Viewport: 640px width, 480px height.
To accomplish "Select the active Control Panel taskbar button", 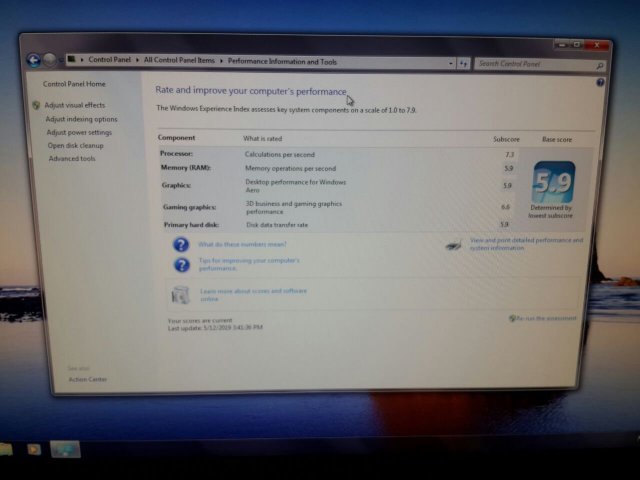I will 65,449.
